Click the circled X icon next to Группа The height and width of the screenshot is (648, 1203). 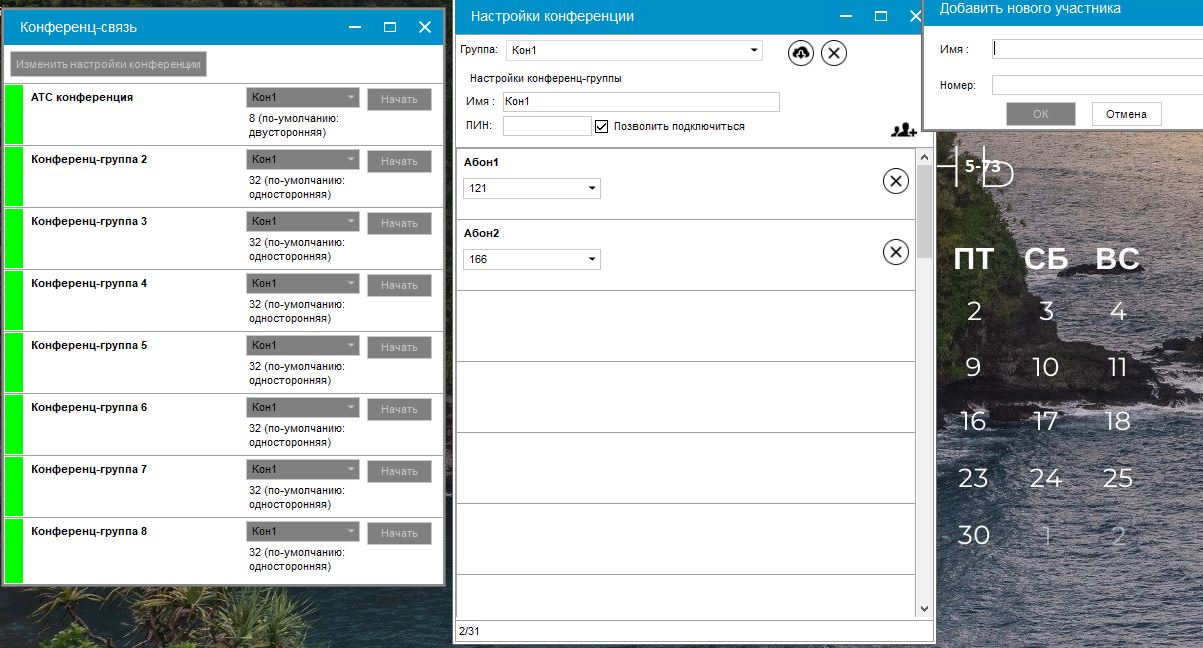(834, 53)
